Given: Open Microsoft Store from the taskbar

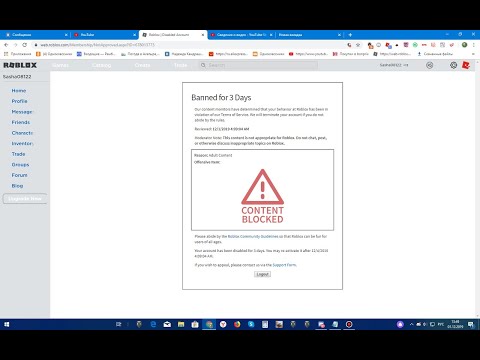Looking at the screenshot, I should (x=195, y=324).
